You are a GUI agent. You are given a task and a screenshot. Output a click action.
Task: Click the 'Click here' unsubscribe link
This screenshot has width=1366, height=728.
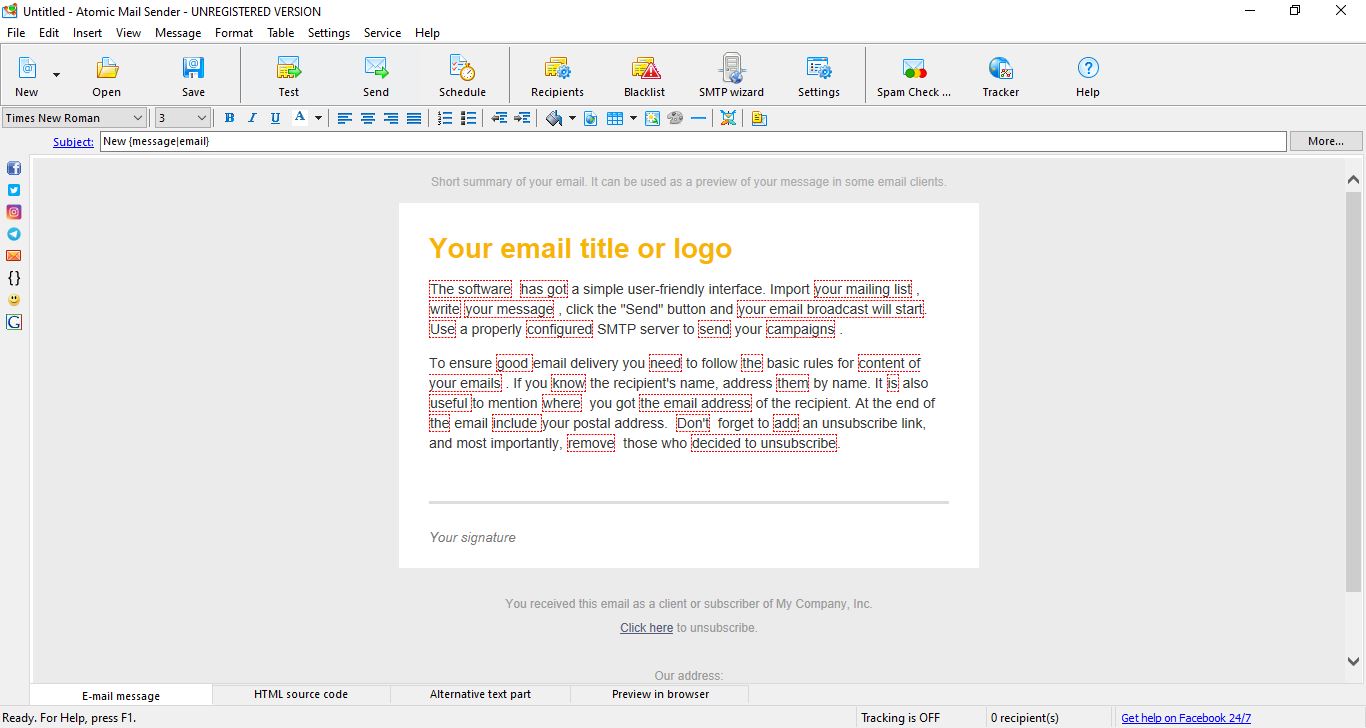[646, 628]
